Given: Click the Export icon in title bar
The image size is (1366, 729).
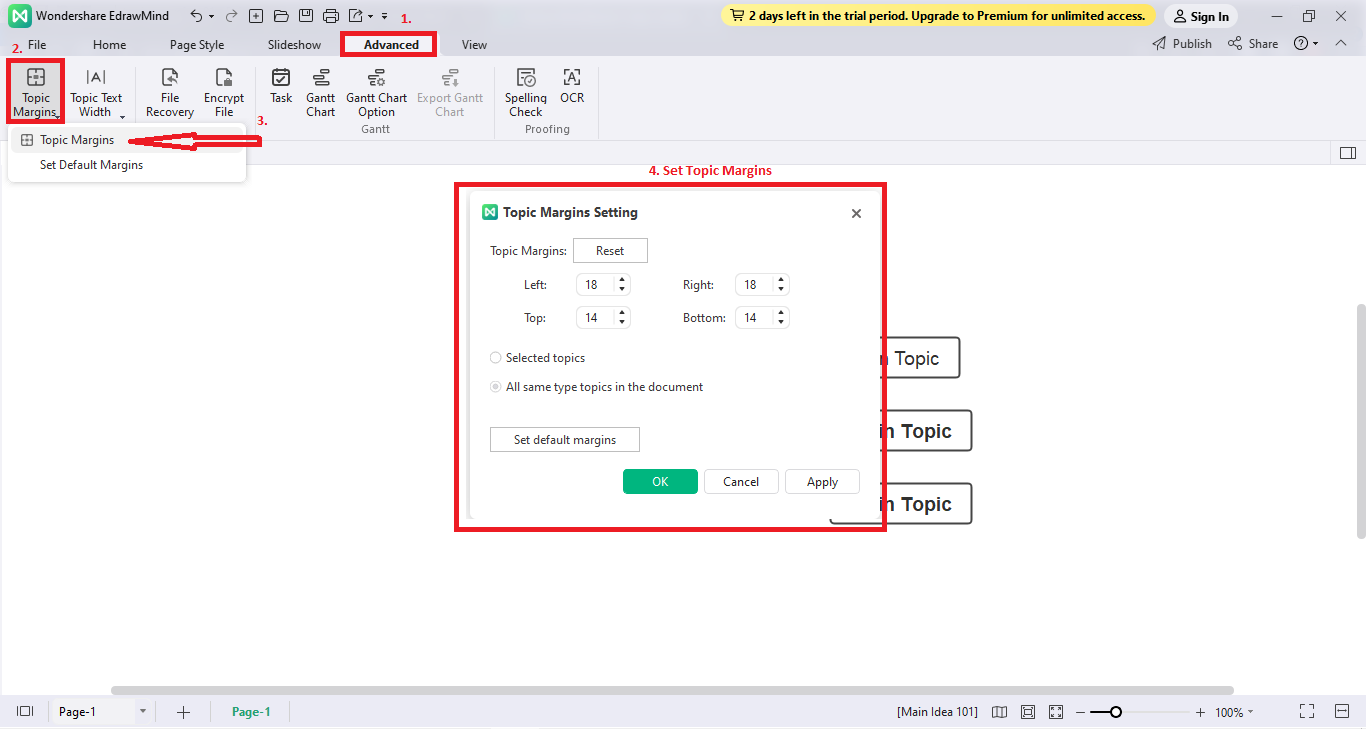Looking at the screenshot, I should (x=355, y=16).
